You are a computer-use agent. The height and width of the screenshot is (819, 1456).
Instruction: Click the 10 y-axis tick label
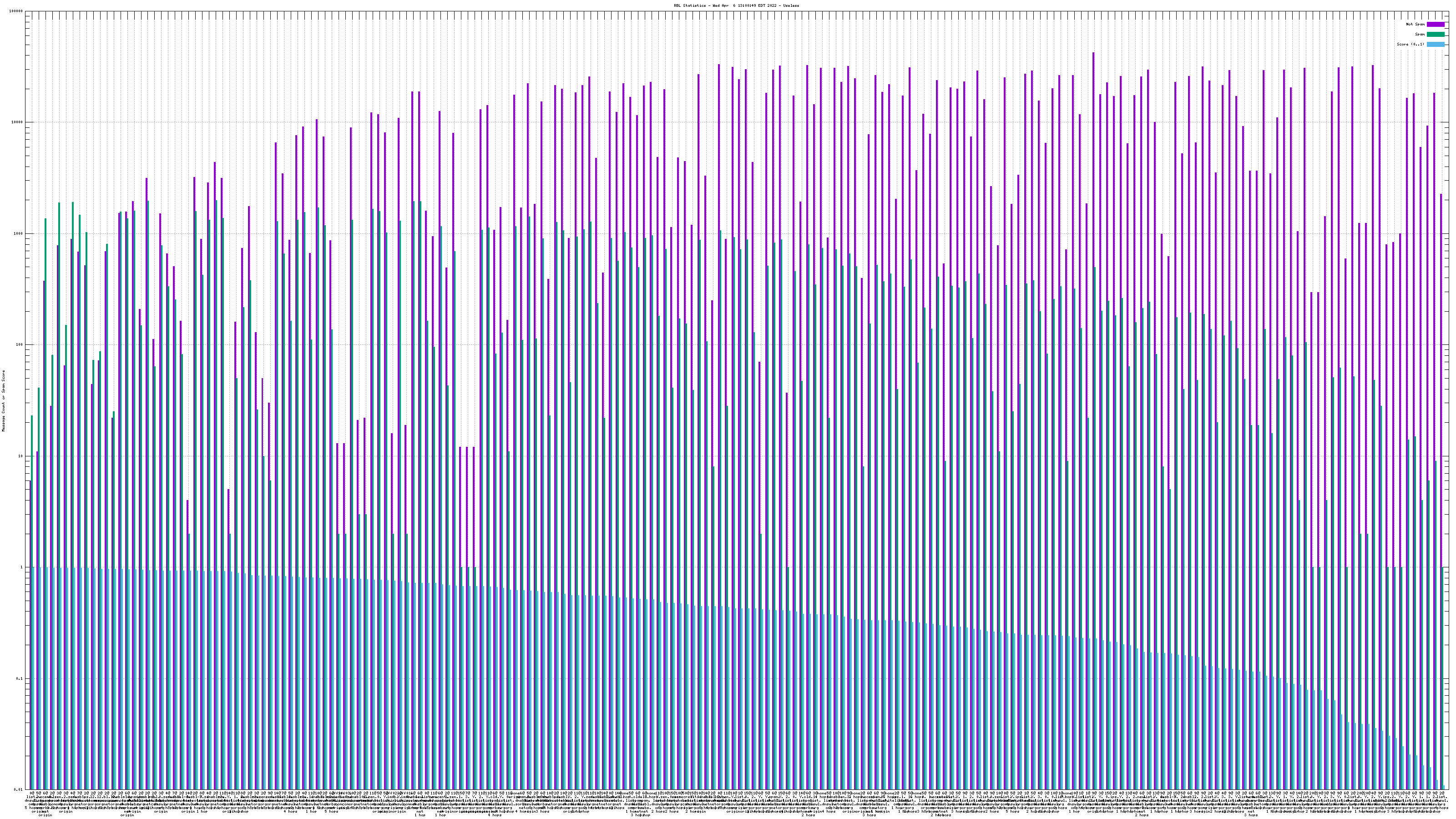pos(21,456)
